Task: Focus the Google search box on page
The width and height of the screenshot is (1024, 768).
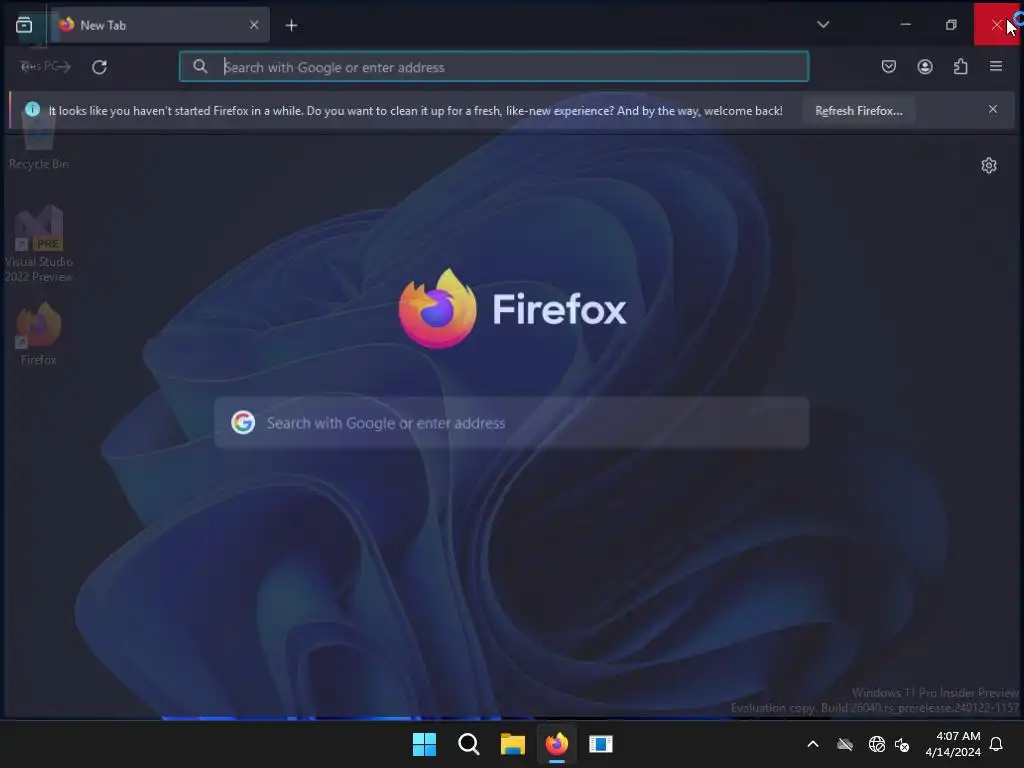Action: pos(511,423)
